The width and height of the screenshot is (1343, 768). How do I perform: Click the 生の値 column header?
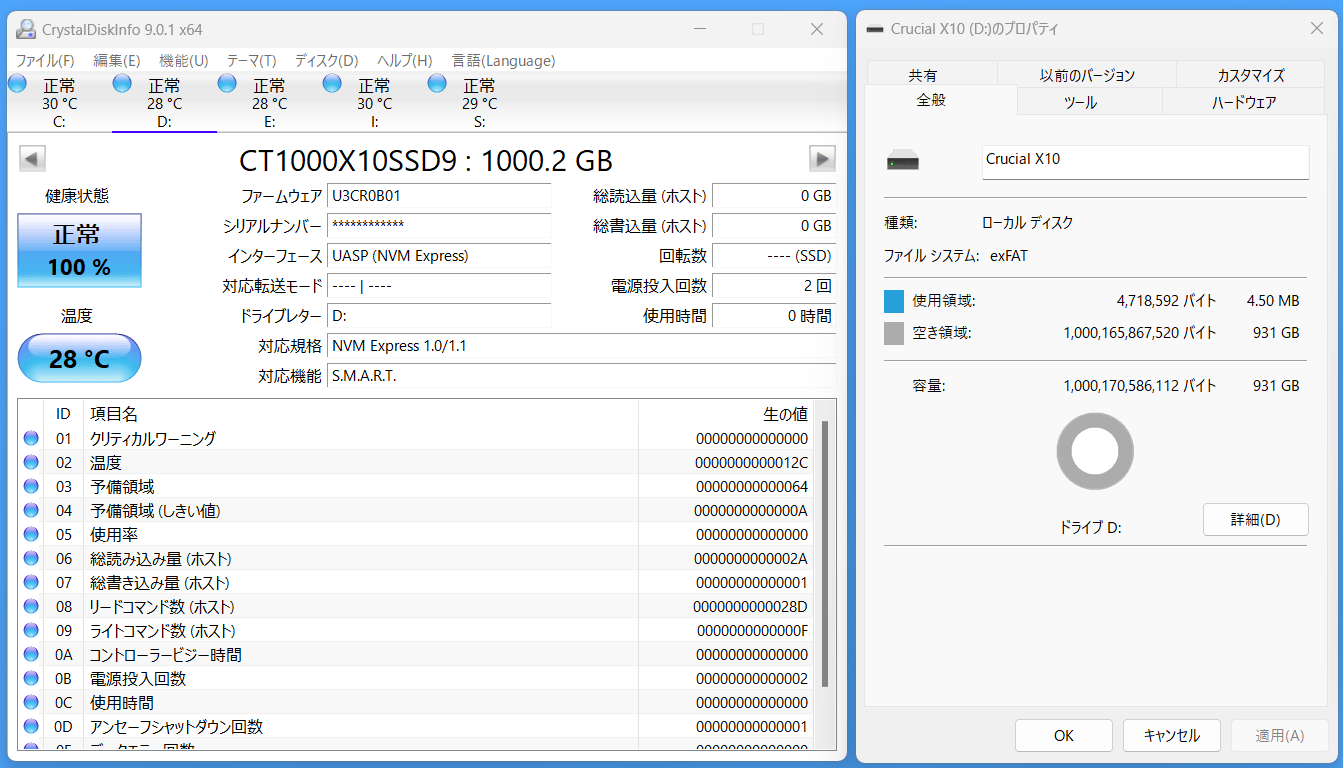(725, 414)
